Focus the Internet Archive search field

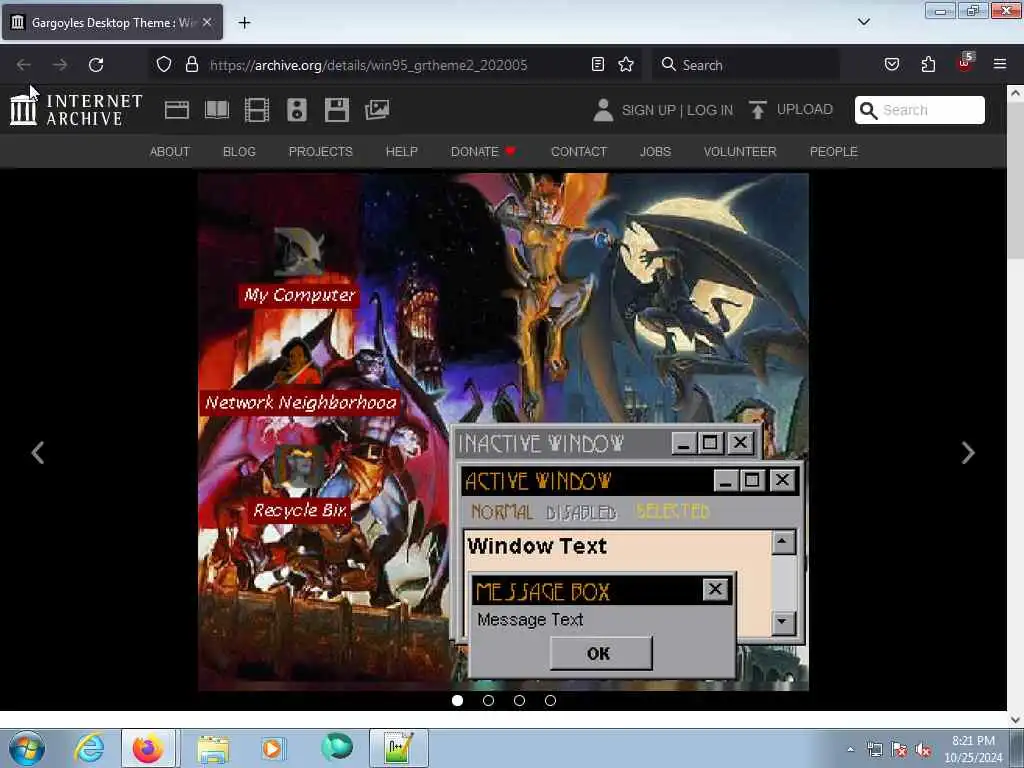(920, 110)
